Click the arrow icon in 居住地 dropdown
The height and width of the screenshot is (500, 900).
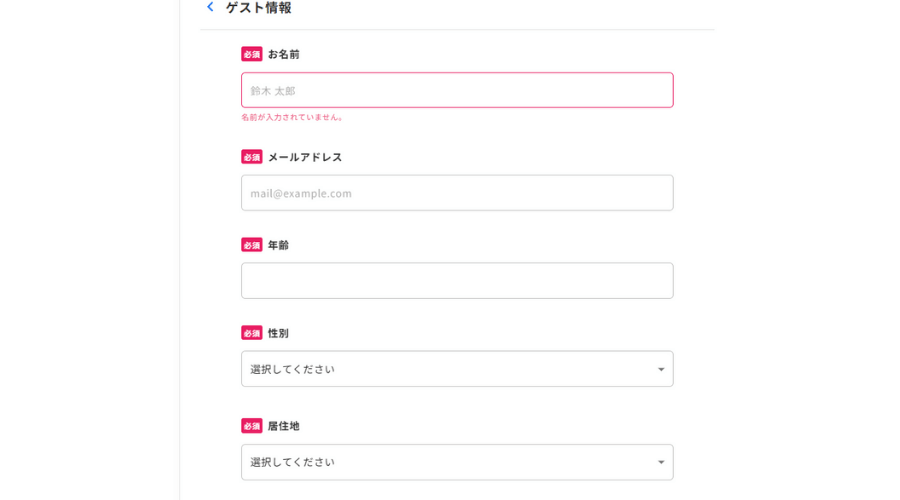click(x=661, y=463)
